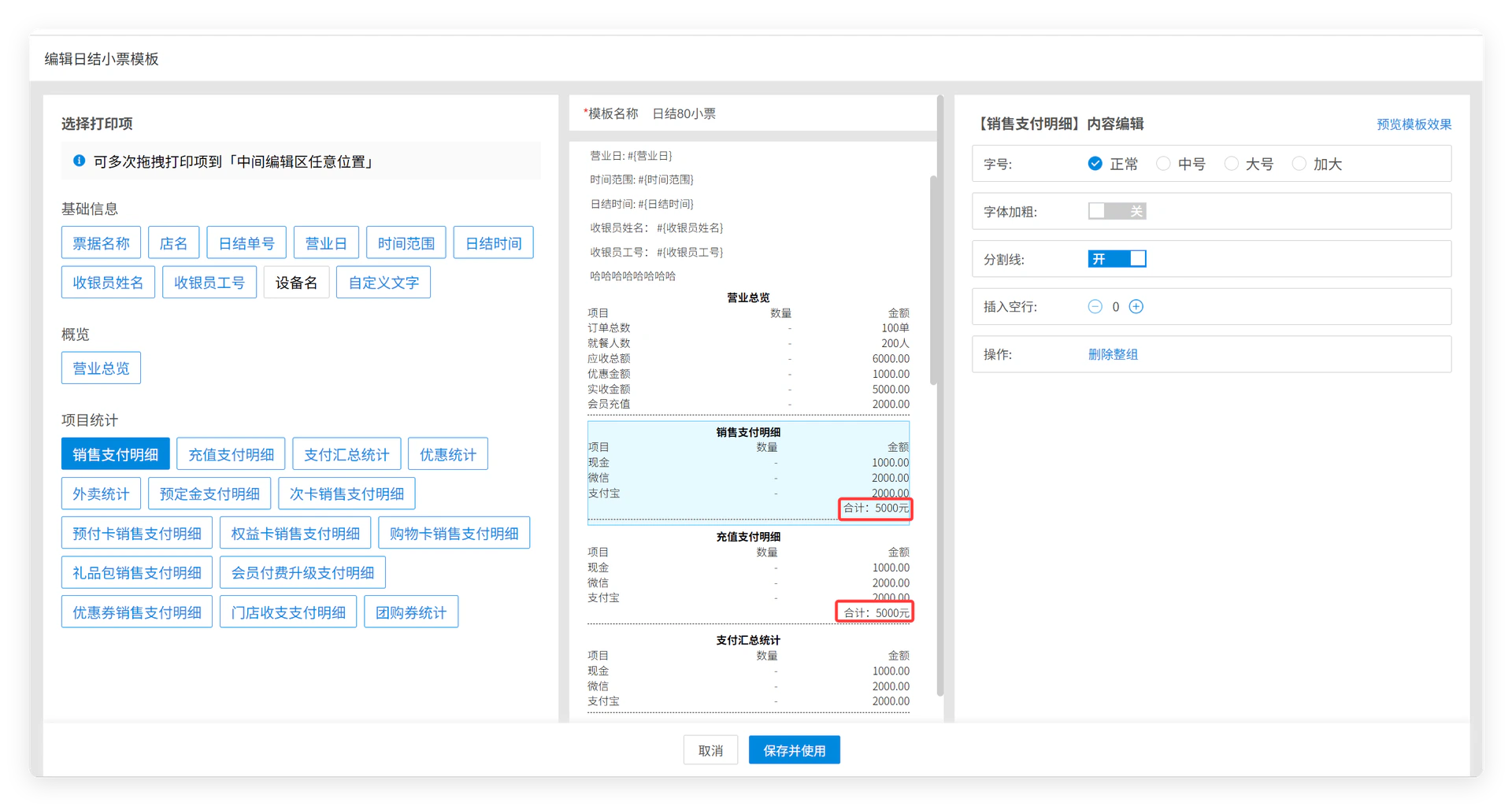Click the receipt preview vertical scrollbar
This screenshot has width=1512, height=806.
[933, 279]
